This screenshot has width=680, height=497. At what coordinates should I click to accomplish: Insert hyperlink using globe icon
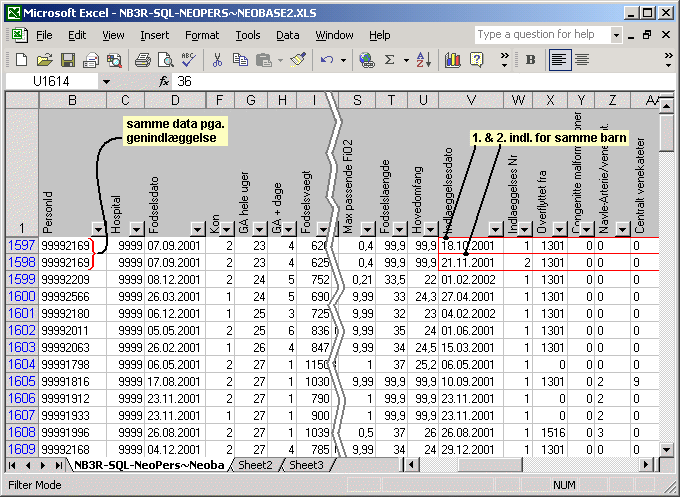(x=366, y=59)
